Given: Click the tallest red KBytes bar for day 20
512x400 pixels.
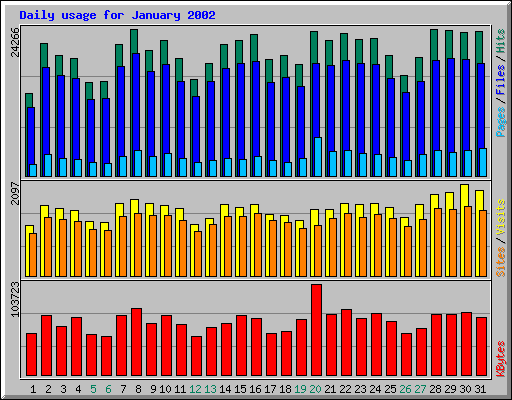Looking at the screenshot, I should click(316, 330).
